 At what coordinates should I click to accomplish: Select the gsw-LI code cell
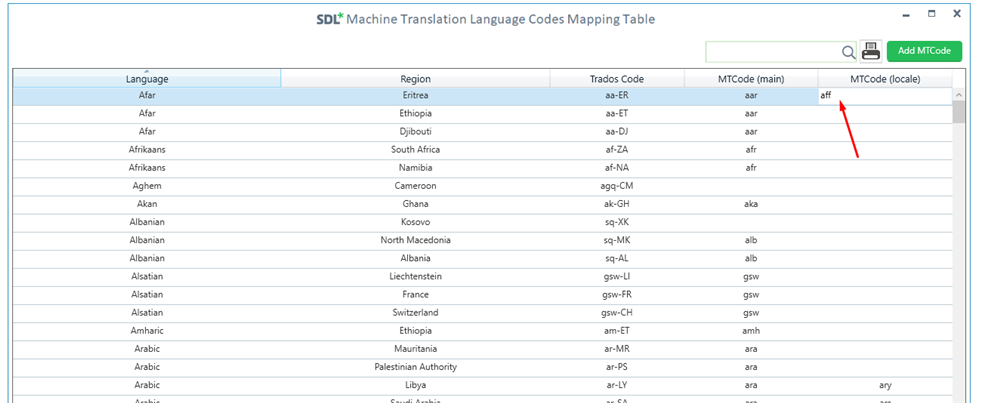click(617, 277)
